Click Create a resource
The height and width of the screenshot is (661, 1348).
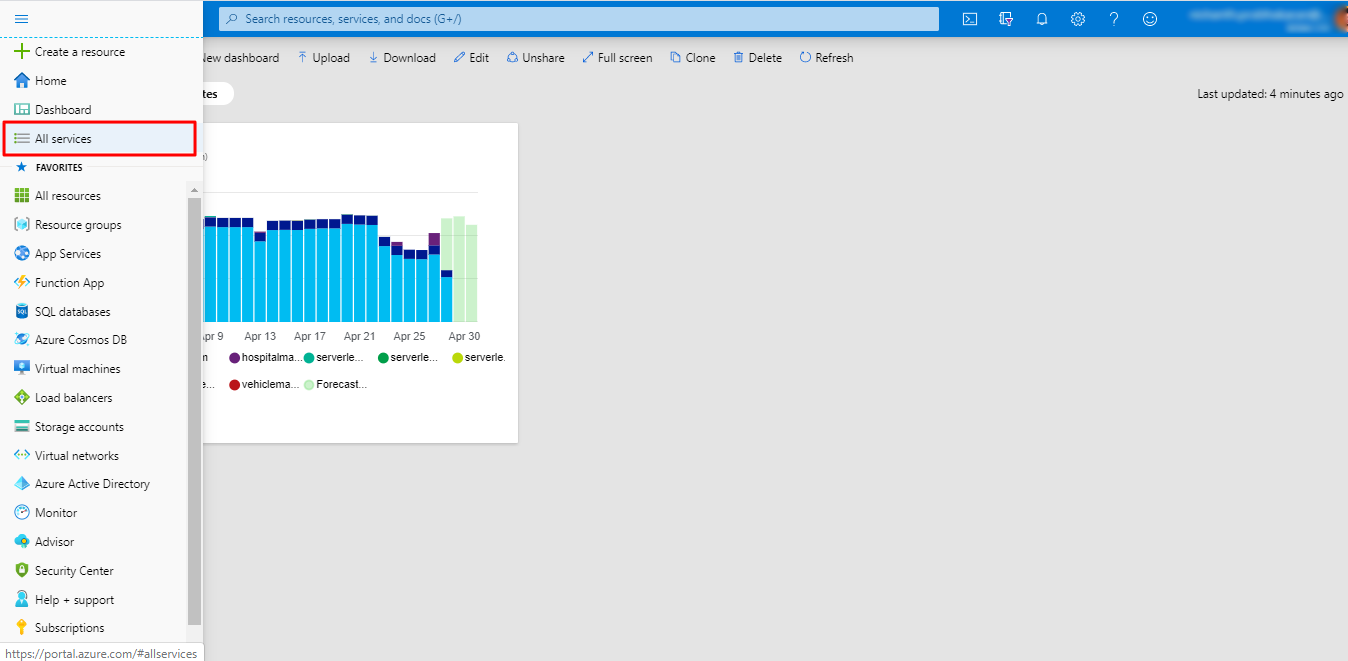79,52
